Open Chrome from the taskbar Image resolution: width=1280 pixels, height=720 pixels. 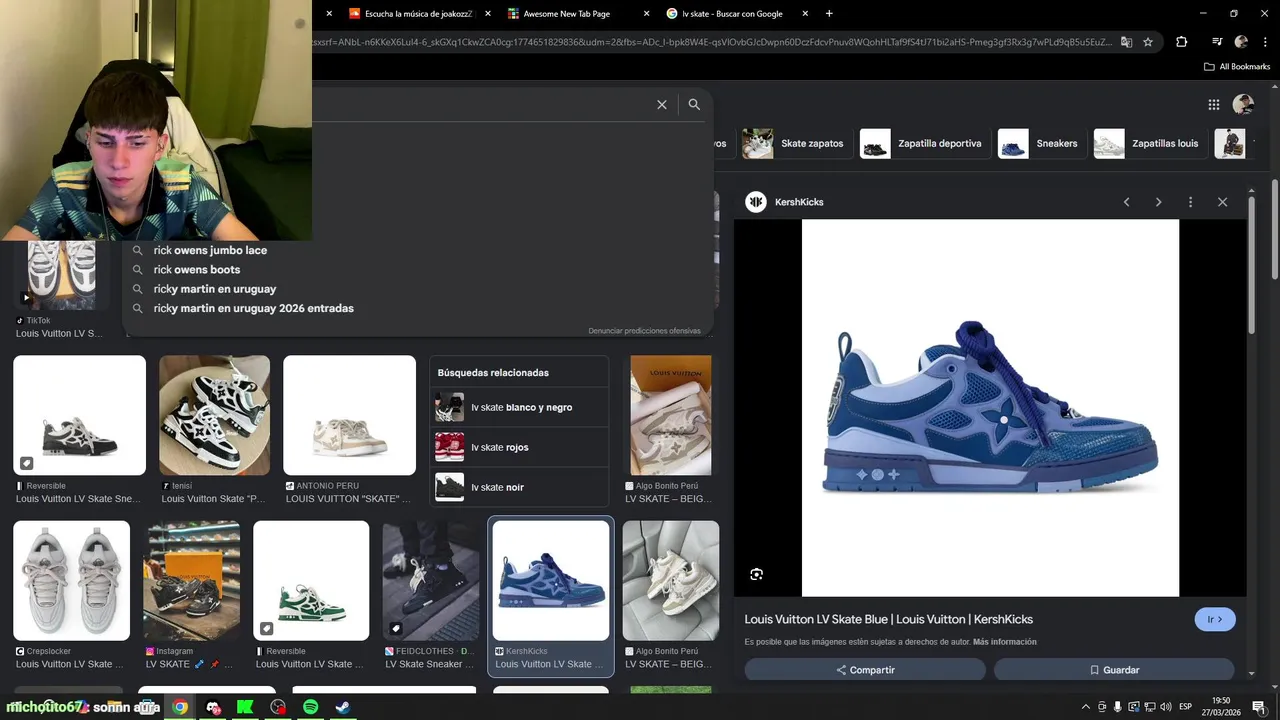pyautogui.click(x=180, y=707)
